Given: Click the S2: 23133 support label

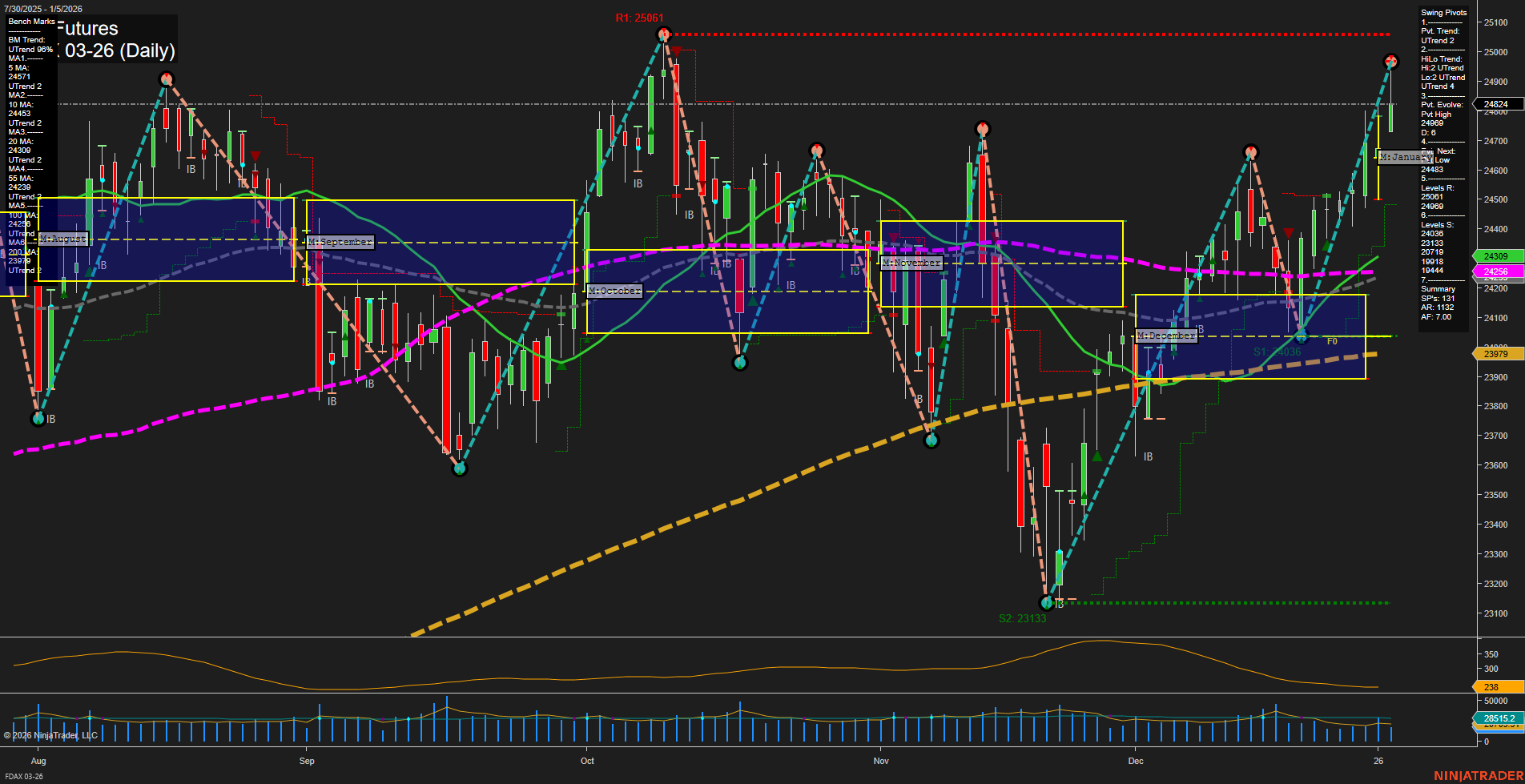Looking at the screenshot, I should 1022,617.
